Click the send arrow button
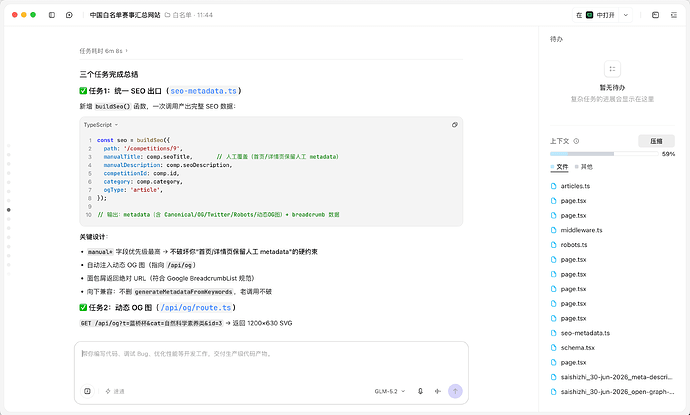 pyautogui.click(x=455, y=391)
